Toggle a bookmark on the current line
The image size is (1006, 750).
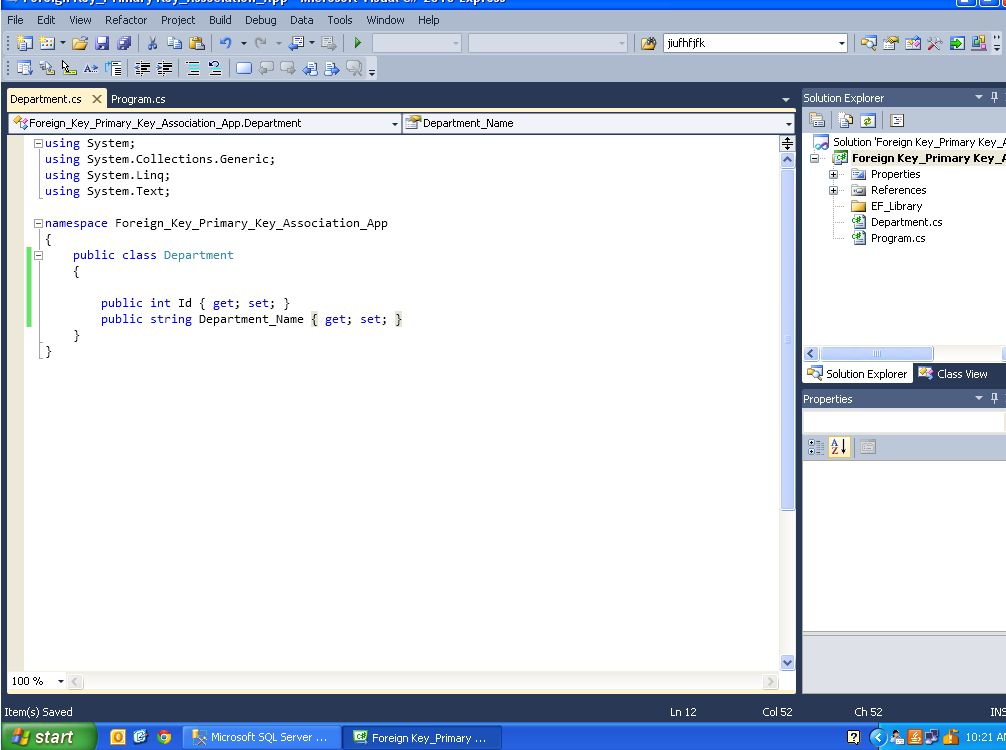point(244,68)
